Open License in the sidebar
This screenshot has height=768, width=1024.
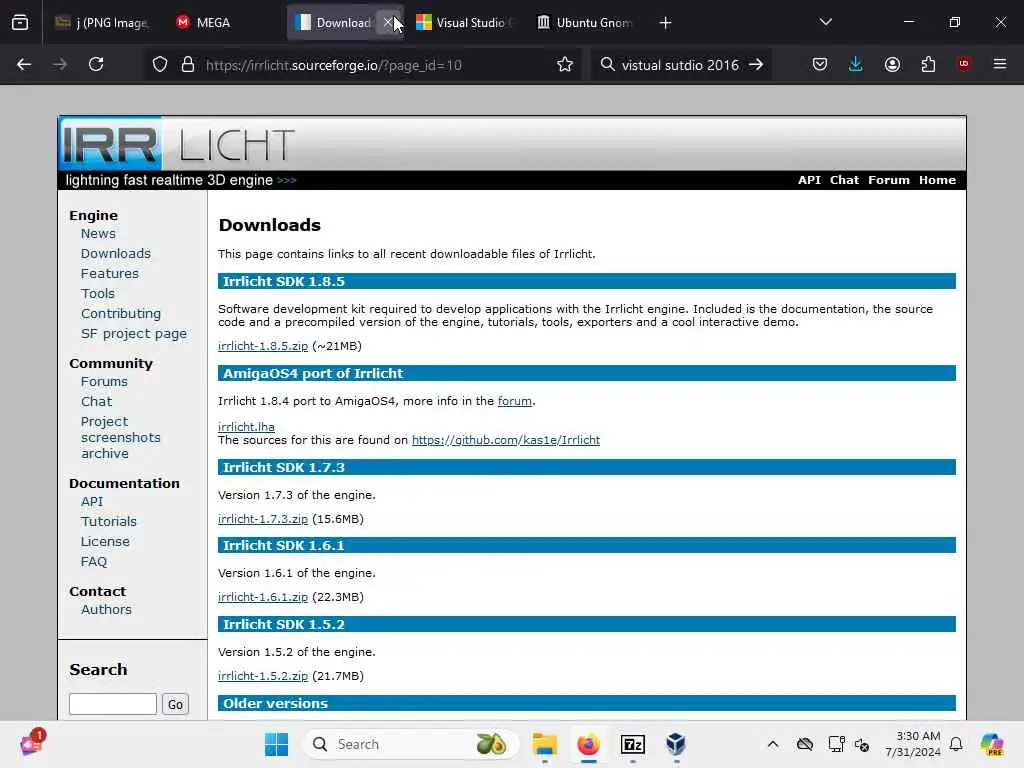click(105, 541)
